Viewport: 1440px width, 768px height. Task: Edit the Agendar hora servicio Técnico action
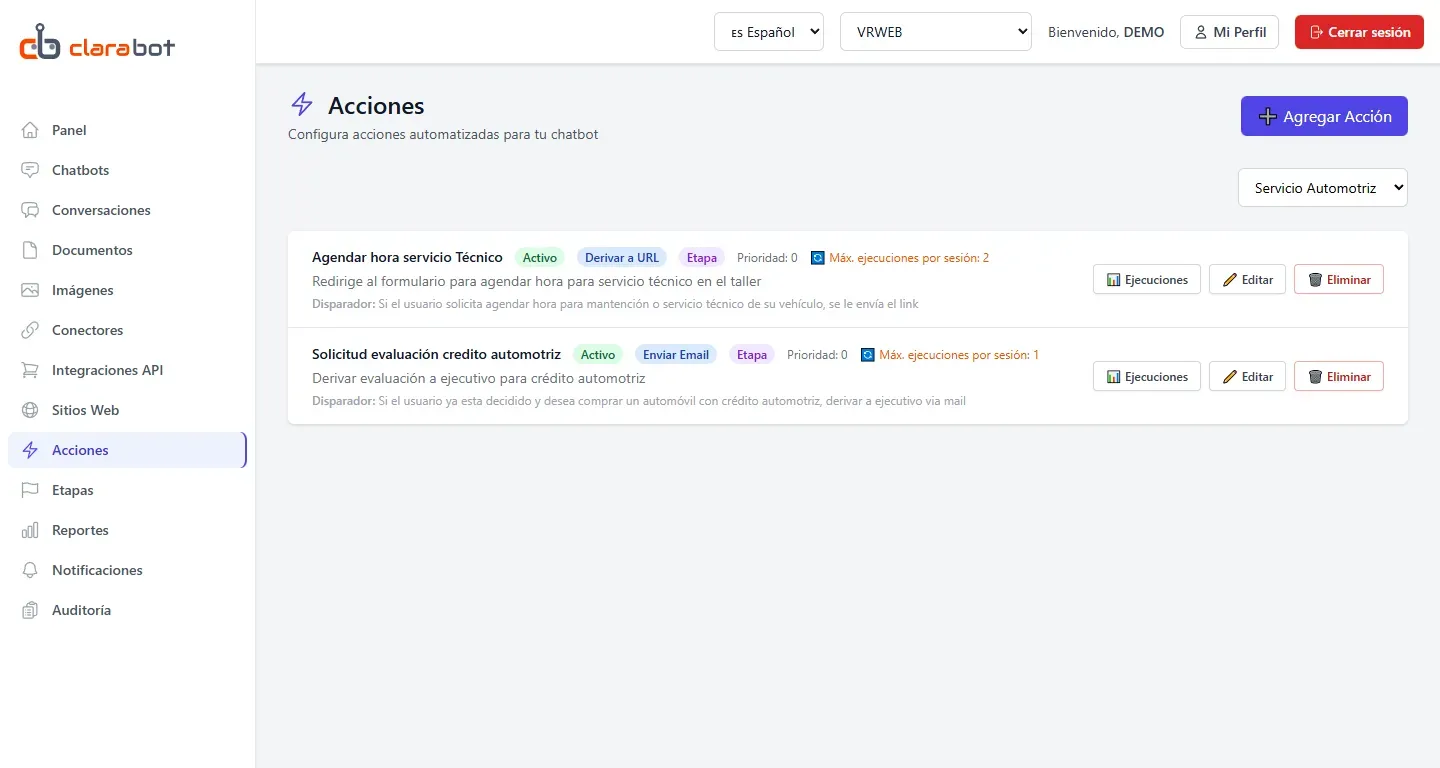coord(1247,279)
